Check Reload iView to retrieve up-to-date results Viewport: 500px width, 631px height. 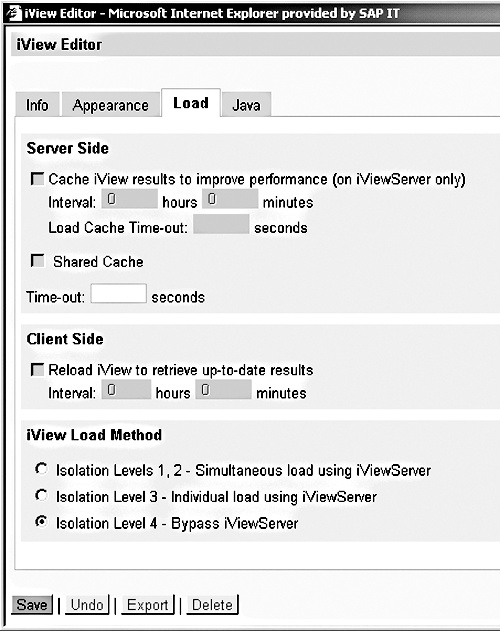(x=37, y=369)
